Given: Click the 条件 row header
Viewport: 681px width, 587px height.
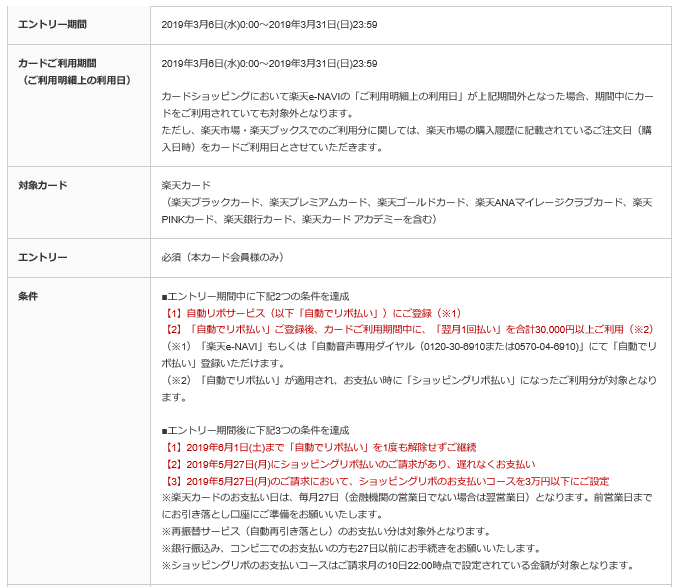Looking at the screenshot, I should tap(28, 297).
